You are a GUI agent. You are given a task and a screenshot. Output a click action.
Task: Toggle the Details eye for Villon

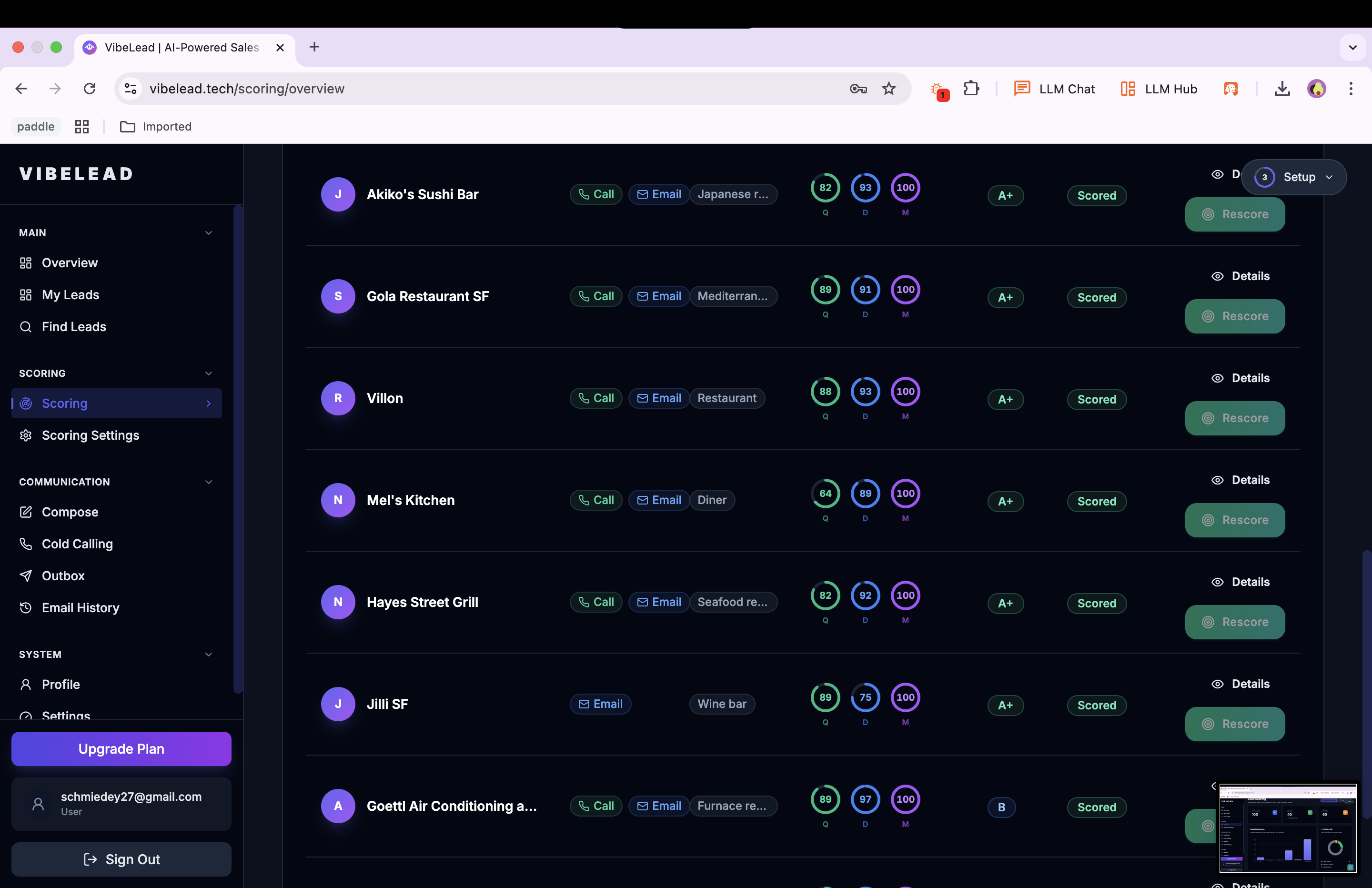pos(1218,378)
